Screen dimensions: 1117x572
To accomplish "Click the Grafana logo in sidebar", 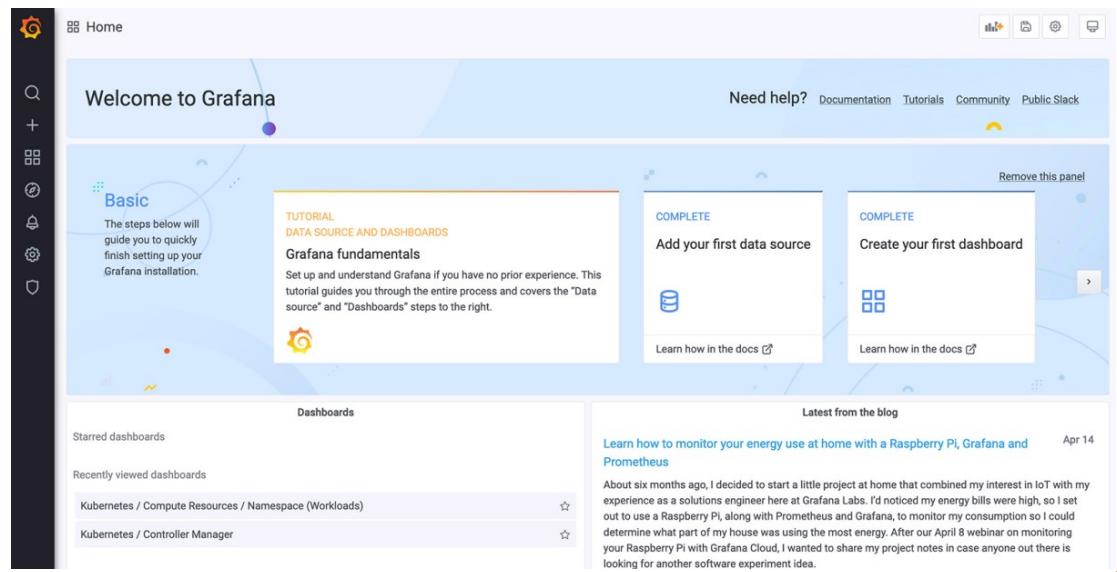I will pos(32,26).
